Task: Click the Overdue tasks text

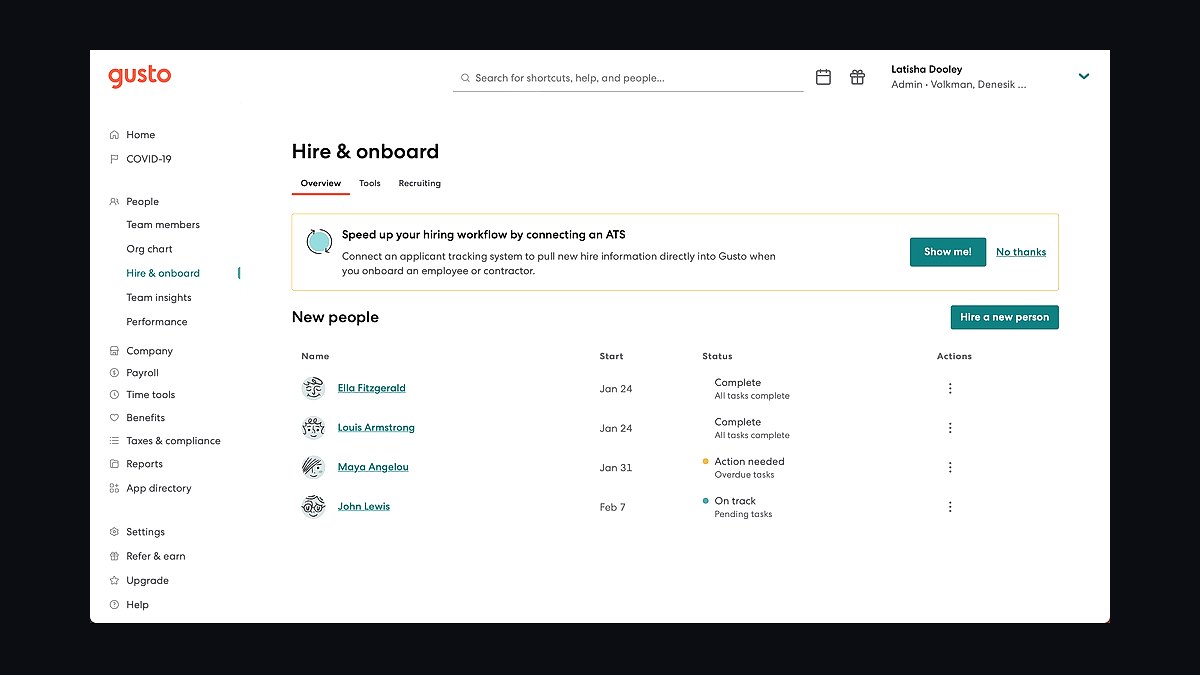Action: (x=744, y=475)
